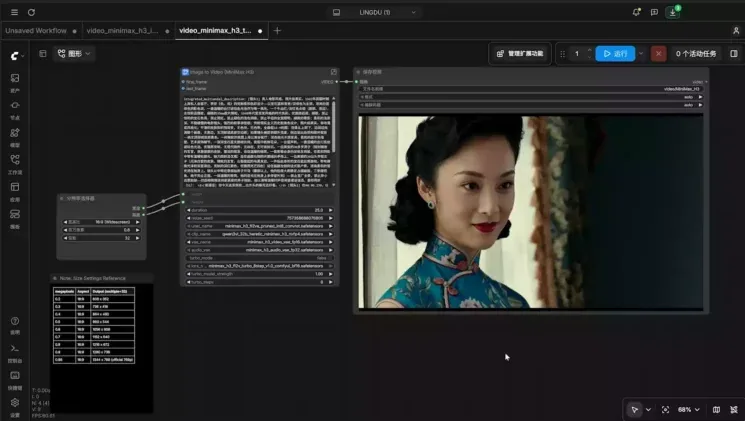This screenshot has height=421, width=745.
Task: Open the 0 active tasks button
Action: [x=696, y=54]
